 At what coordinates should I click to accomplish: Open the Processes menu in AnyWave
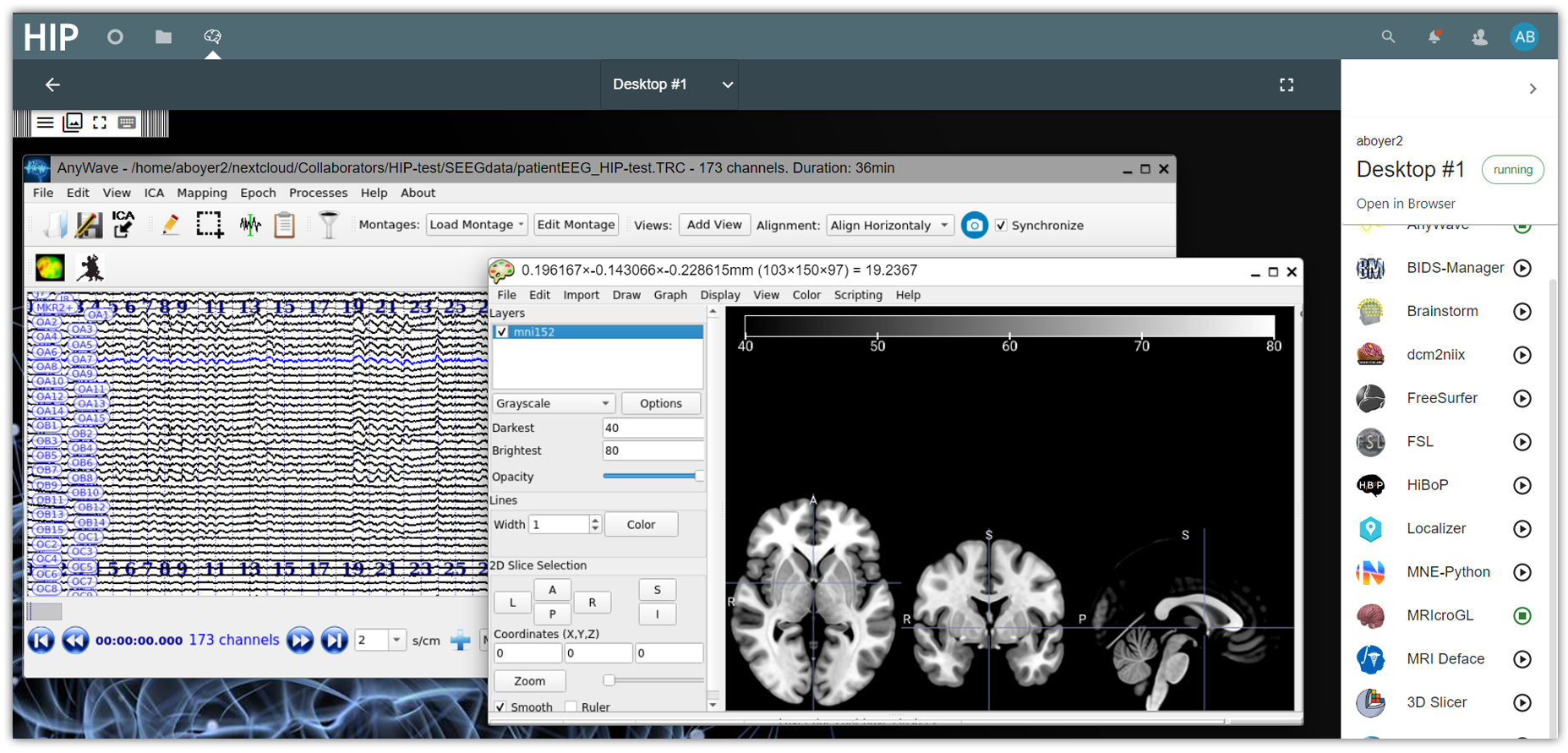click(x=318, y=193)
